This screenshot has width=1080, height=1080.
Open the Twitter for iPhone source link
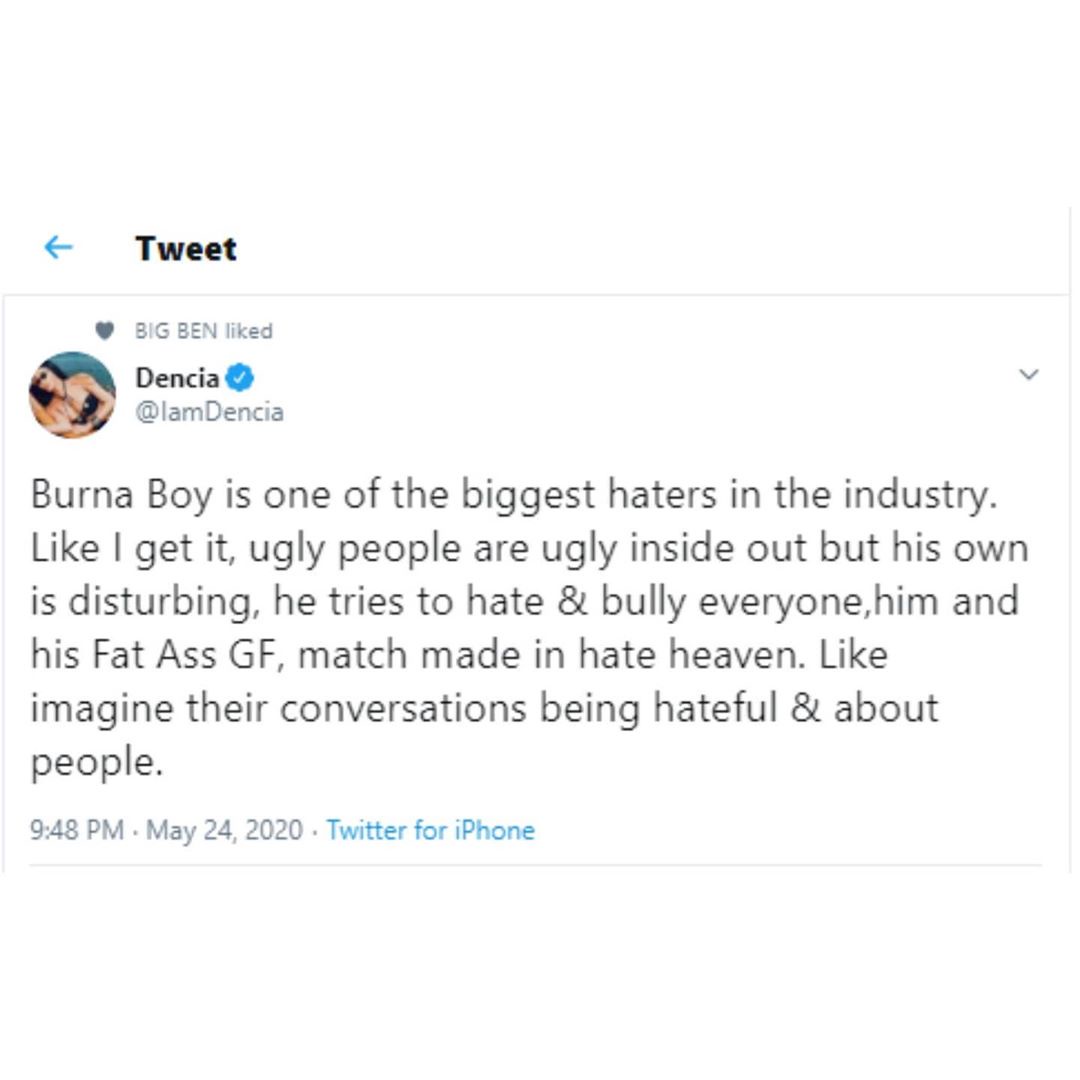click(x=430, y=830)
